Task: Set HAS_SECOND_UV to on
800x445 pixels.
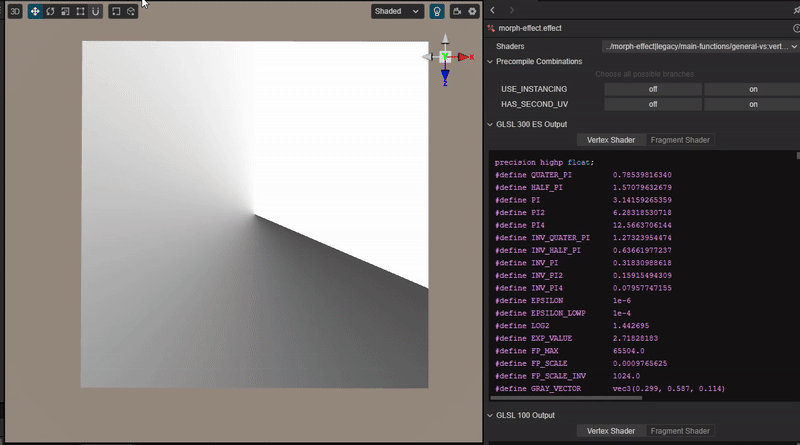Action: (753, 104)
